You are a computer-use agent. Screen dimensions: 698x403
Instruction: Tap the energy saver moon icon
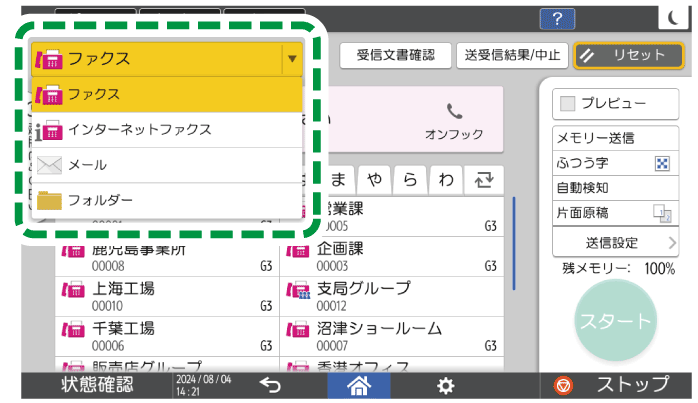(x=674, y=18)
